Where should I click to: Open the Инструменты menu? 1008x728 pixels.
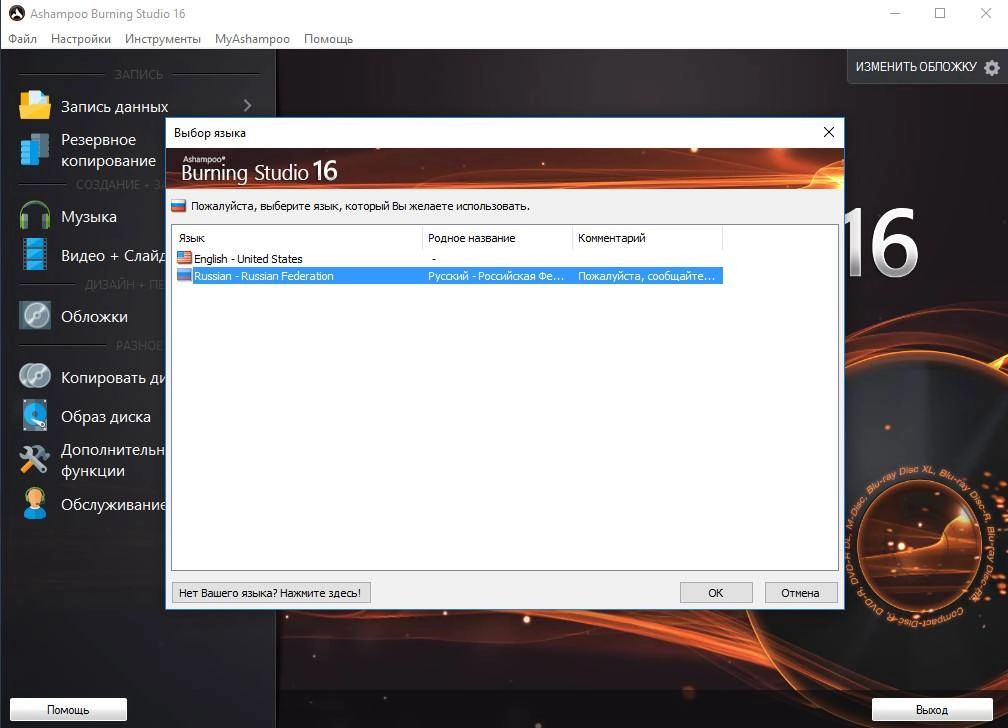tap(163, 39)
